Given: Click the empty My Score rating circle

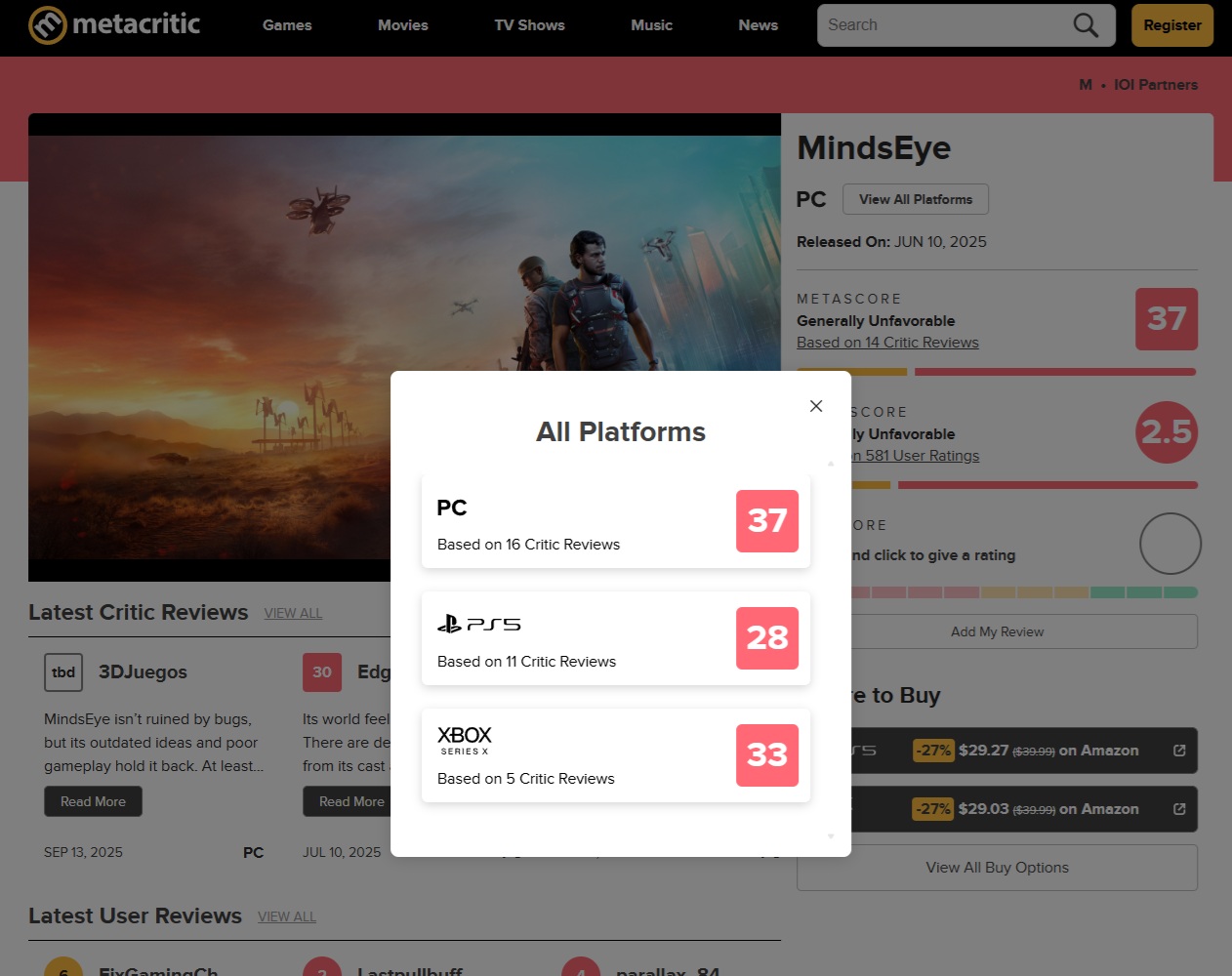Looking at the screenshot, I should click(1170, 544).
